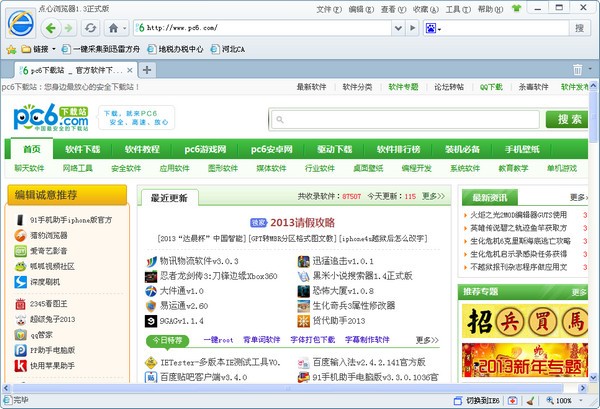The width and height of the screenshot is (600, 409).
Task: Click the 搜 search button in toolbar
Action: [579, 28]
